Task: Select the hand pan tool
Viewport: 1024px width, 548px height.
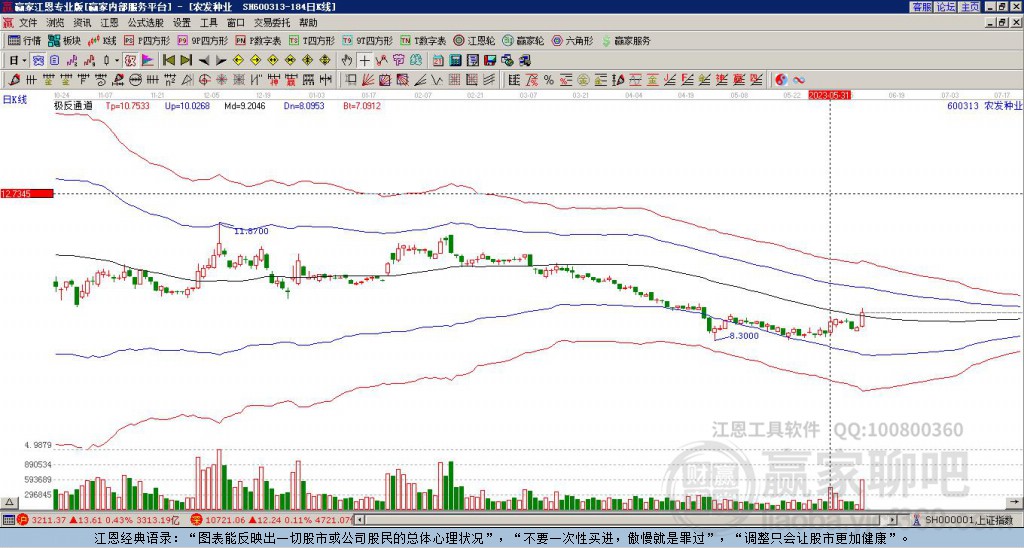Action: point(347,61)
